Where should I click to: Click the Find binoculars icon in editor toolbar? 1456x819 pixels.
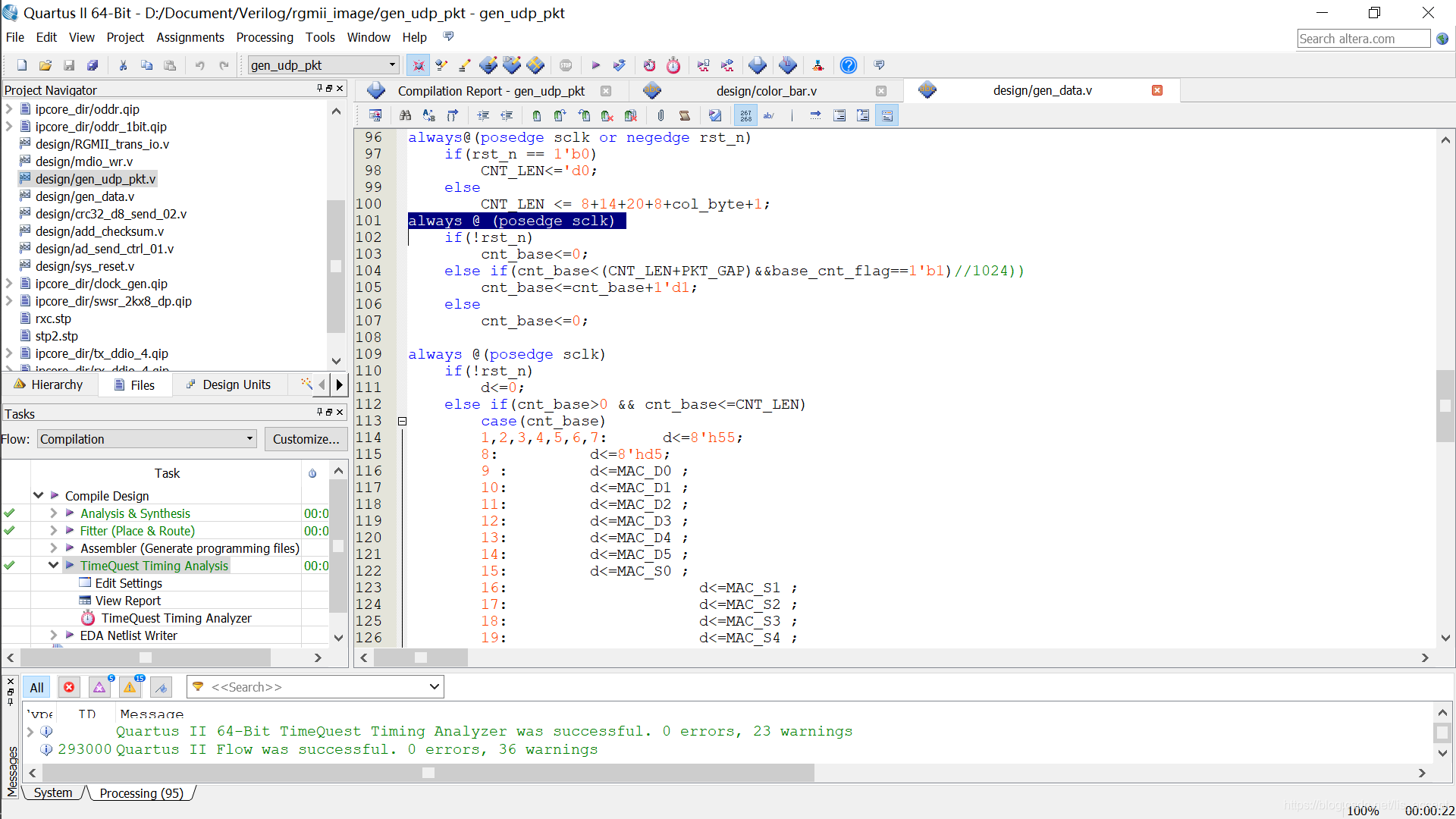point(406,115)
